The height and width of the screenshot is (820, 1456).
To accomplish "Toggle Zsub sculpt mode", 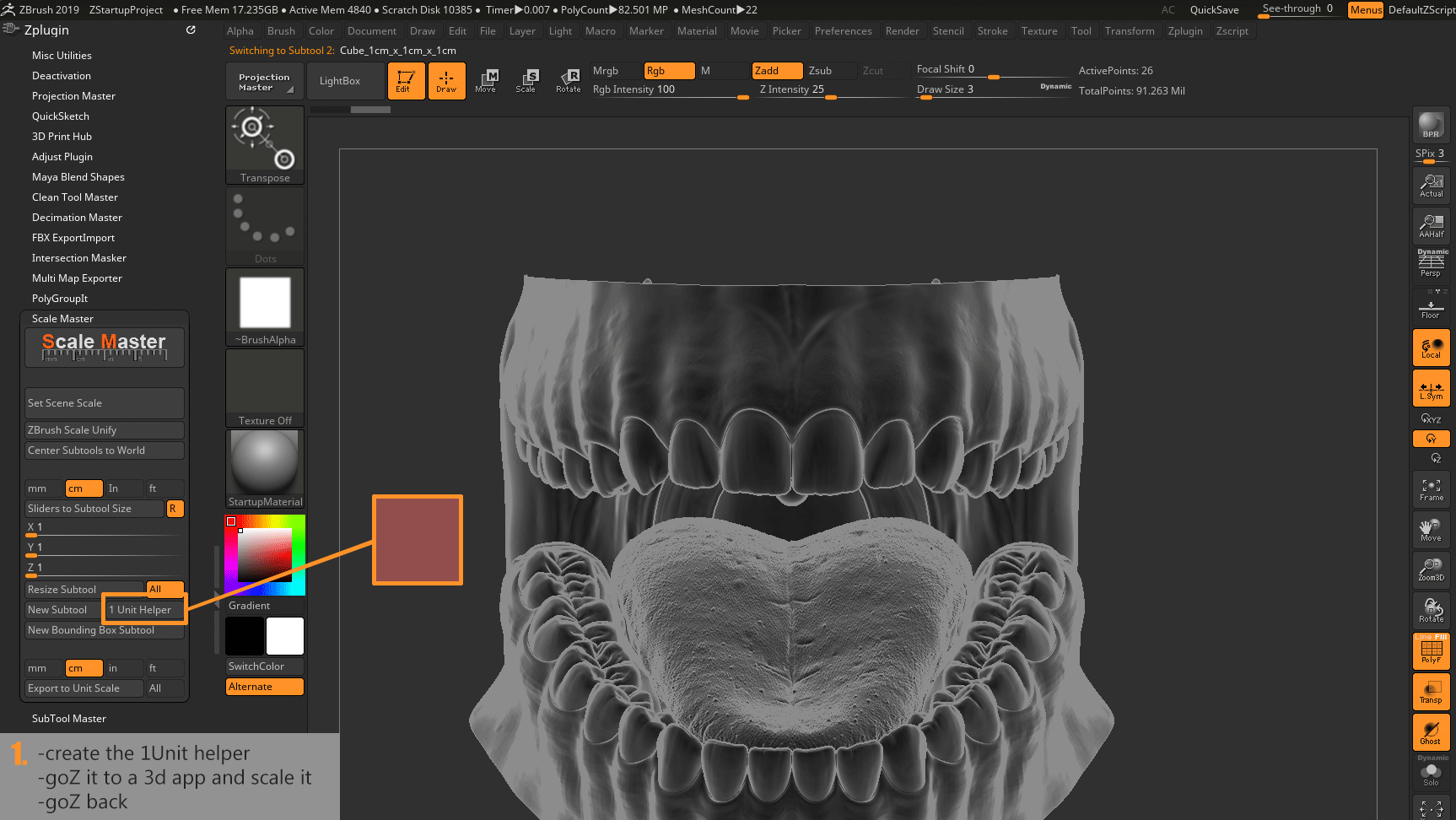I will click(820, 71).
